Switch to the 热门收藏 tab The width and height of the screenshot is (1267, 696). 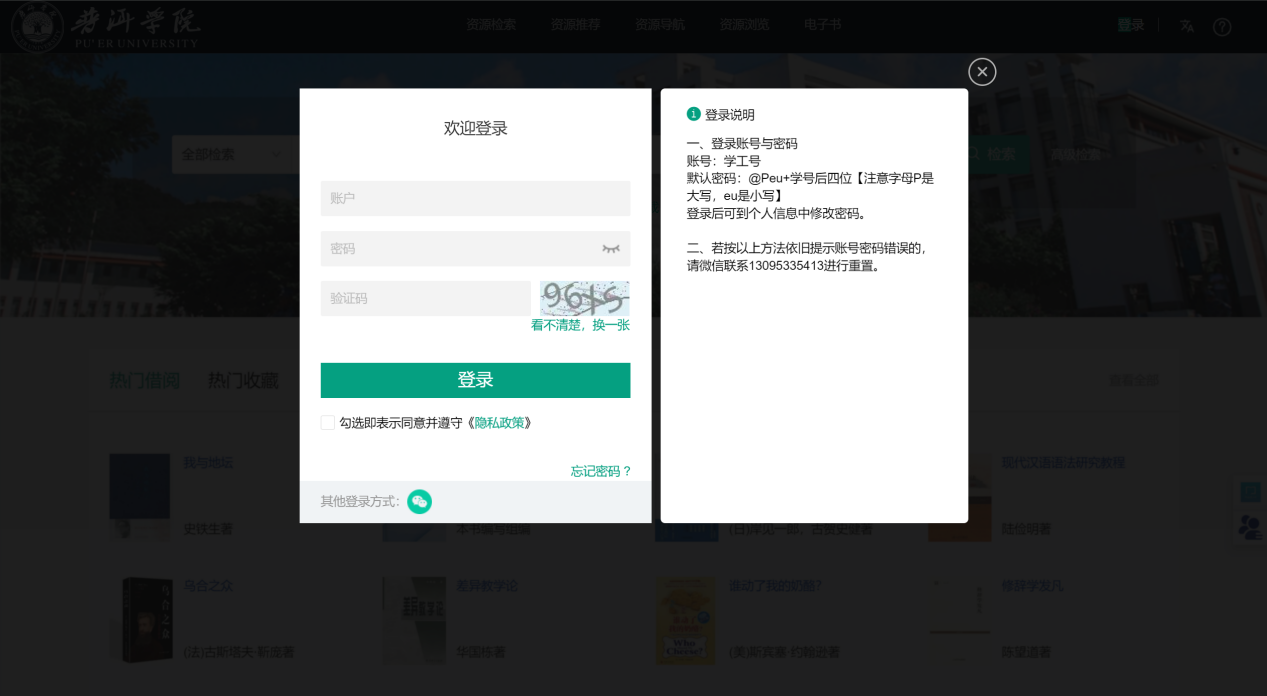pos(243,381)
